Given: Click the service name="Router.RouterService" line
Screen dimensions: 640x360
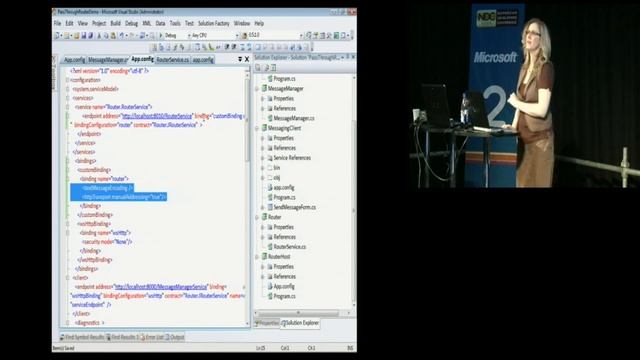Looking at the screenshot, I should click(113, 107).
